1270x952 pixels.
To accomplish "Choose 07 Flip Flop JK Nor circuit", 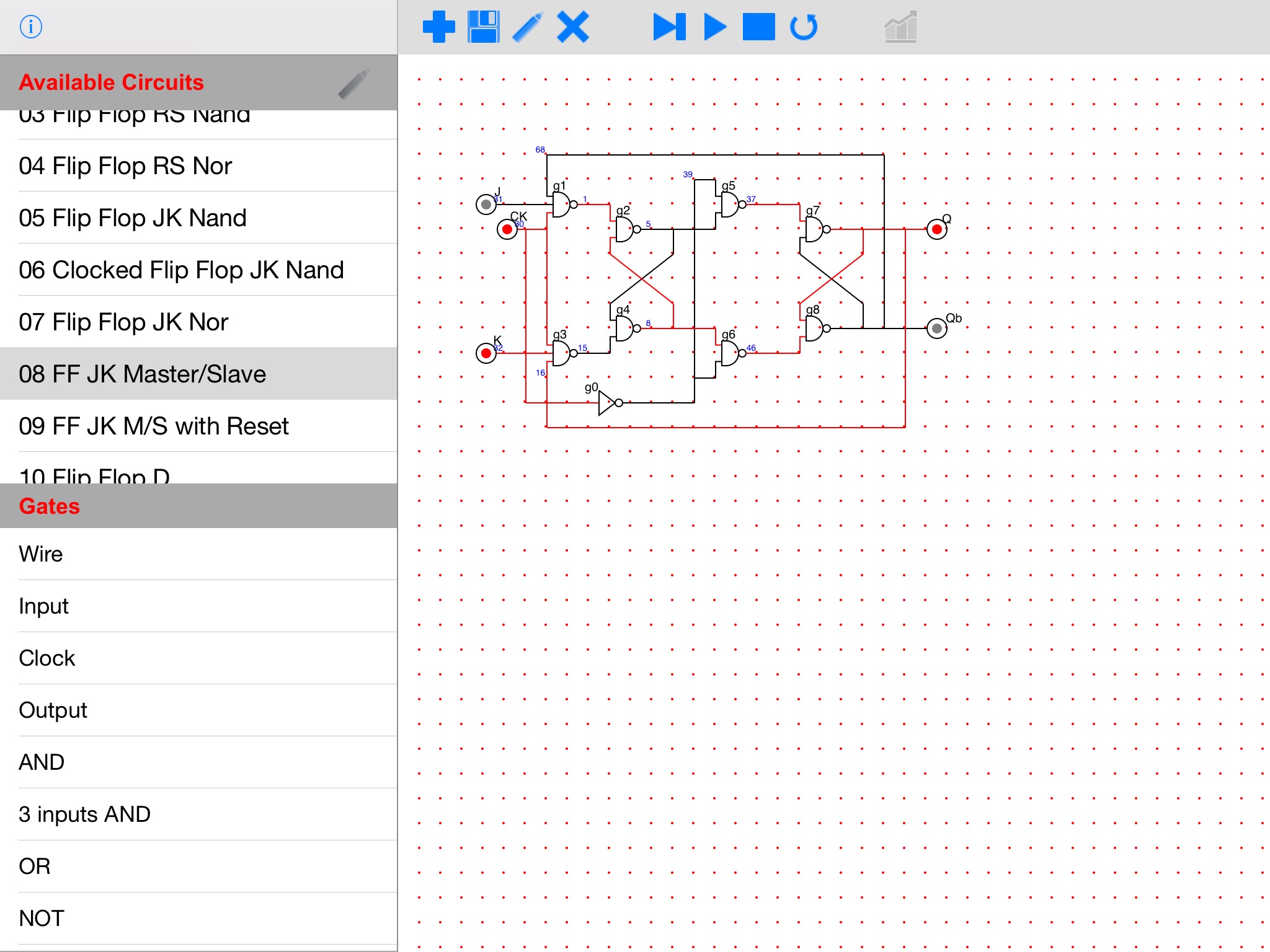I will (x=198, y=322).
